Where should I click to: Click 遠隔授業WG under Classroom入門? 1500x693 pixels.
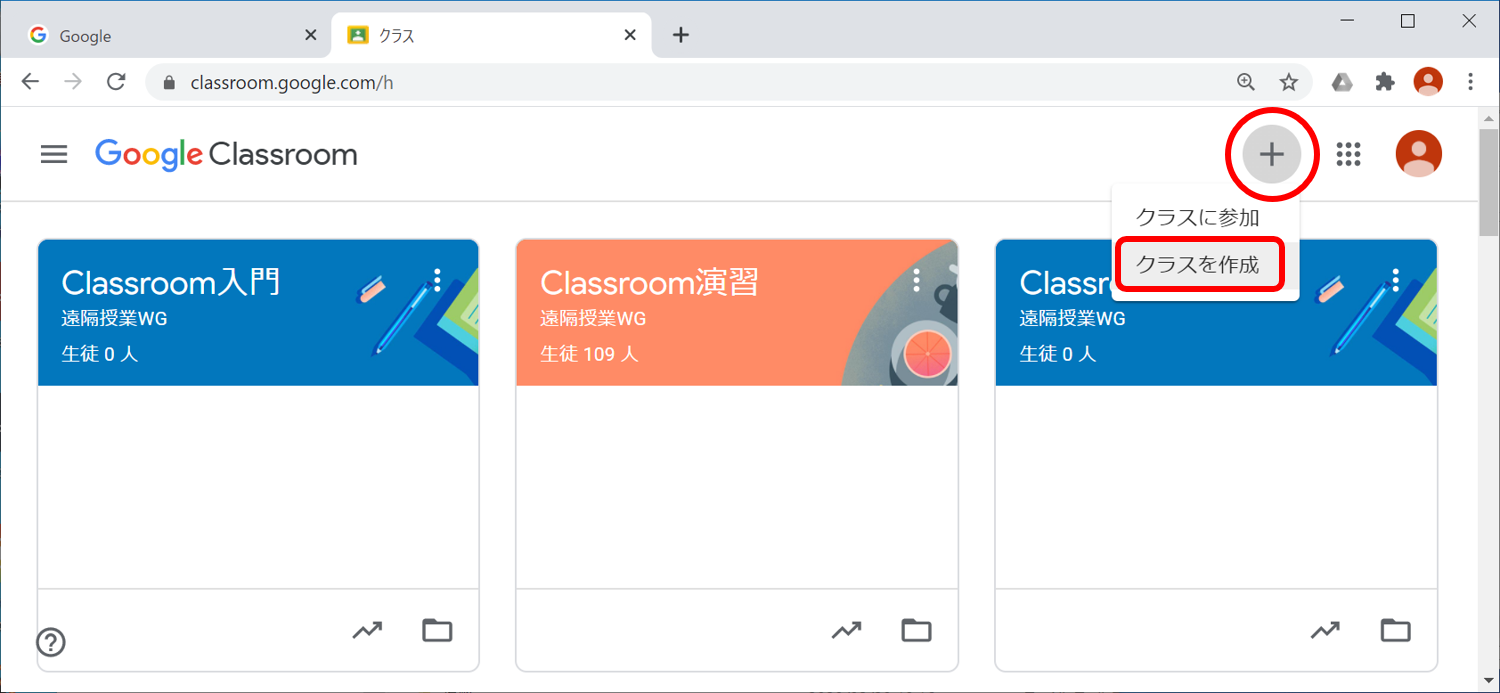point(114,319)
